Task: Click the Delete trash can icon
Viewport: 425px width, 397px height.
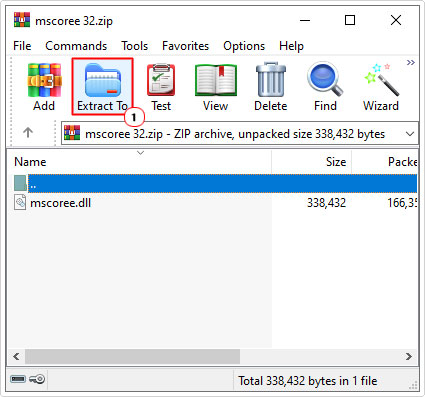Action: [271, 80]
